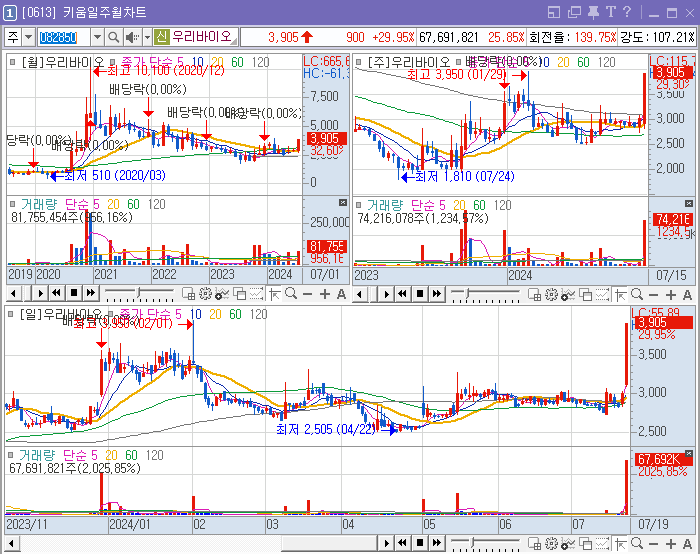Open daily chart settings gear
The image size is (700, 554).
551,543
